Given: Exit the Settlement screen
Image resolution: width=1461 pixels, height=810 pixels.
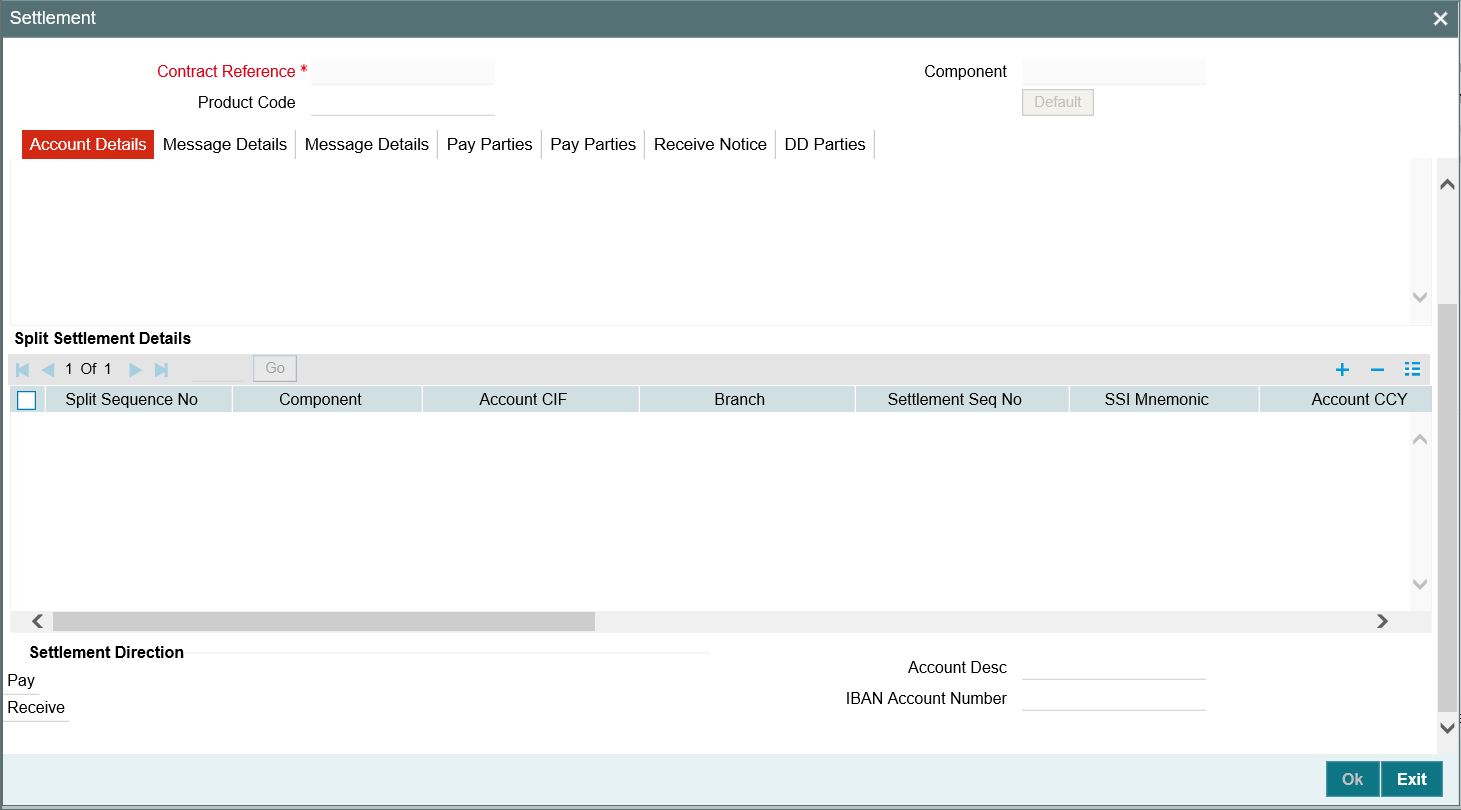Looking at the screenshot, I should point(1411,779).
